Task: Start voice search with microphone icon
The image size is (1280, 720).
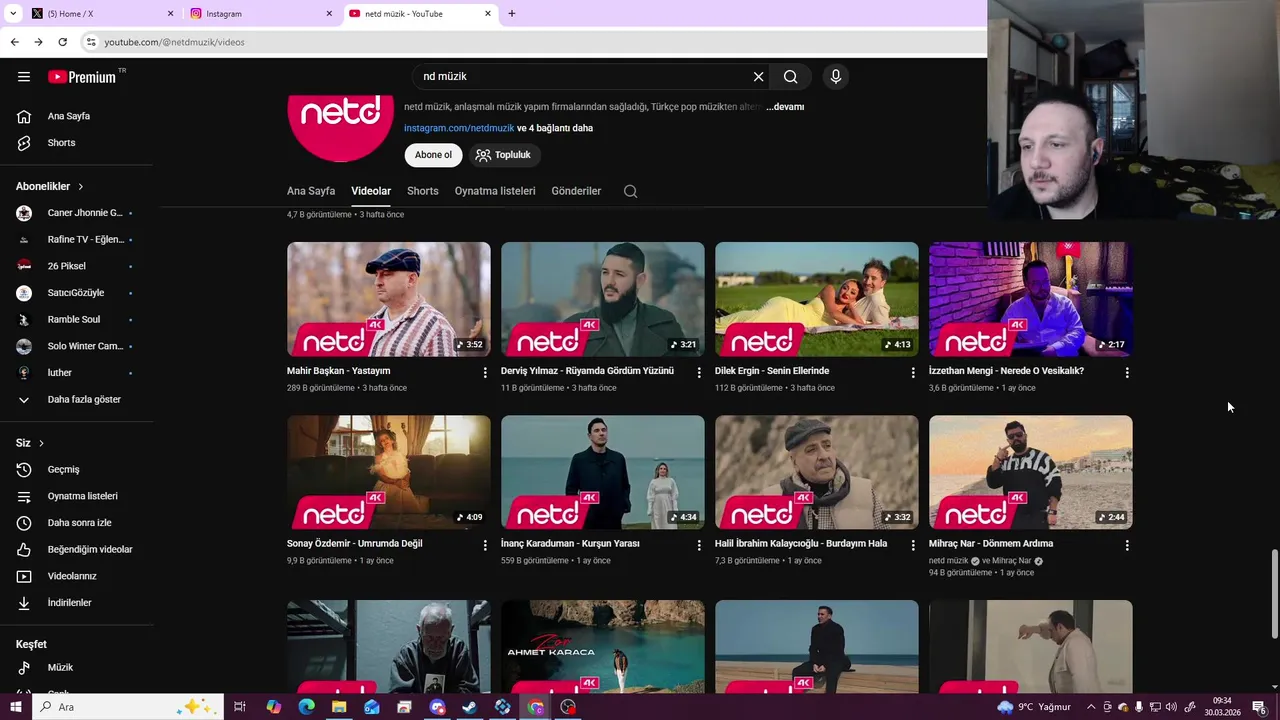Action: coord(836,77)
